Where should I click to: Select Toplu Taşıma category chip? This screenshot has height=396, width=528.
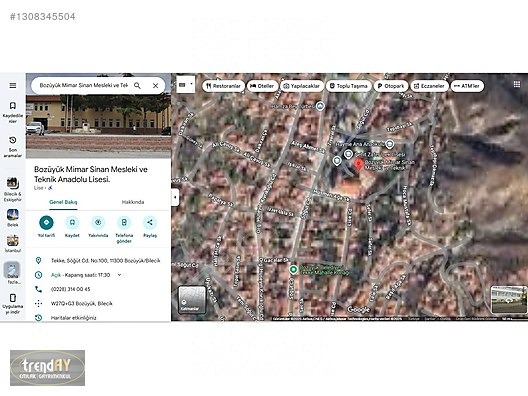(349, 86)
